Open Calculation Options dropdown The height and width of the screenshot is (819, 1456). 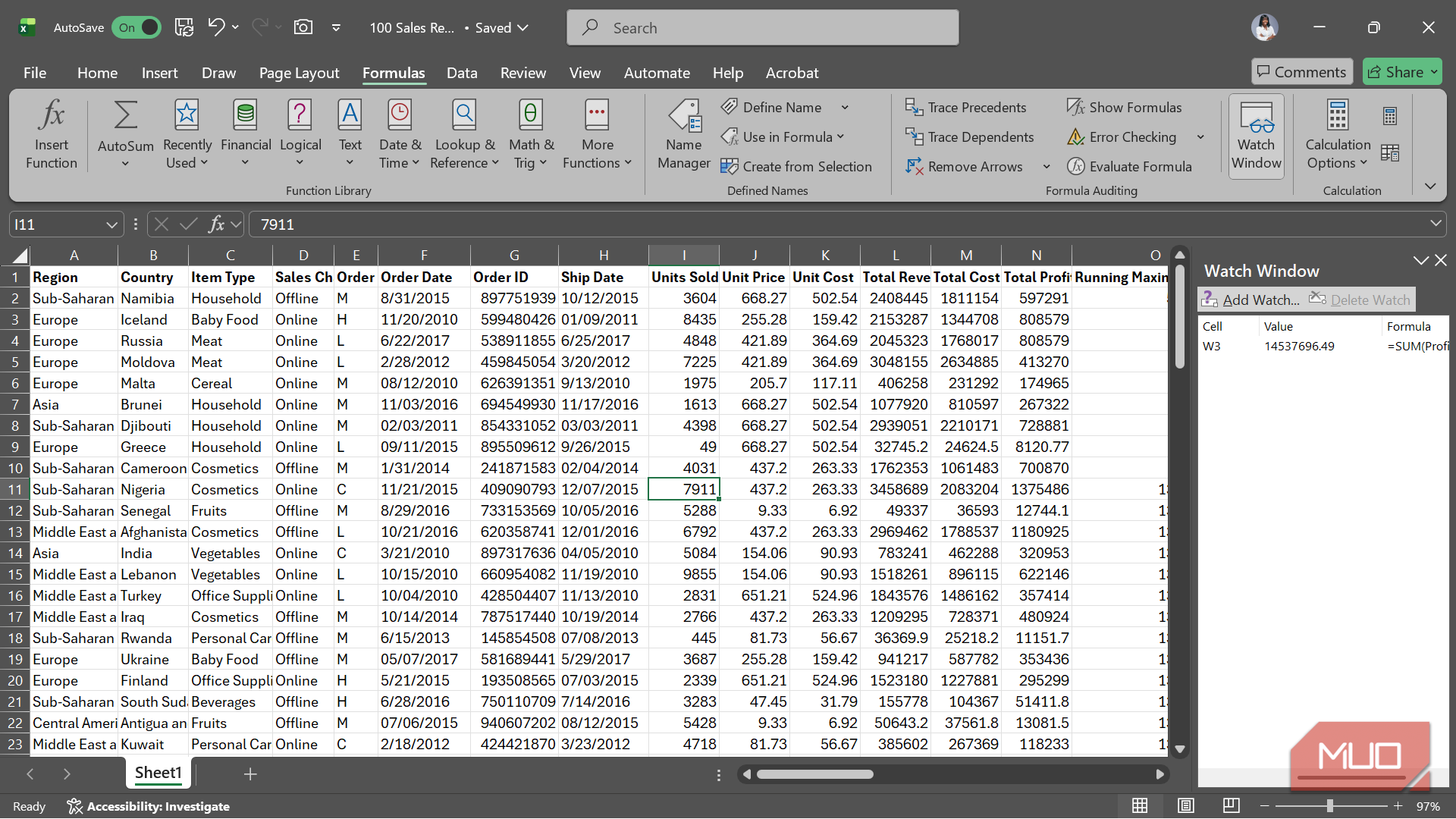(1338, 135)
